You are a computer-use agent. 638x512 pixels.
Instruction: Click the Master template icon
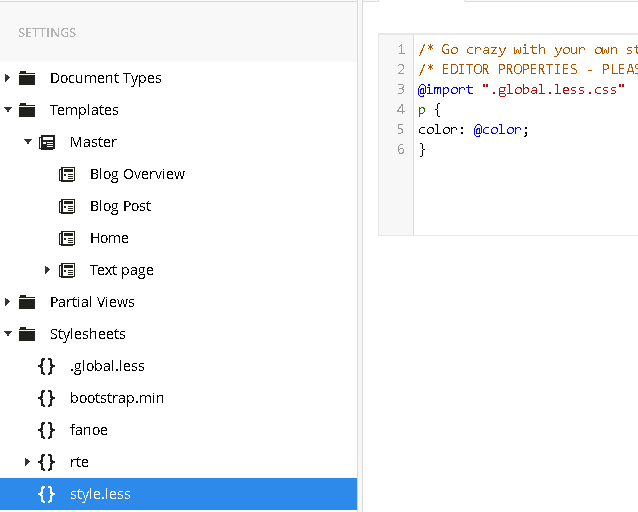click(x=47, y=142)
